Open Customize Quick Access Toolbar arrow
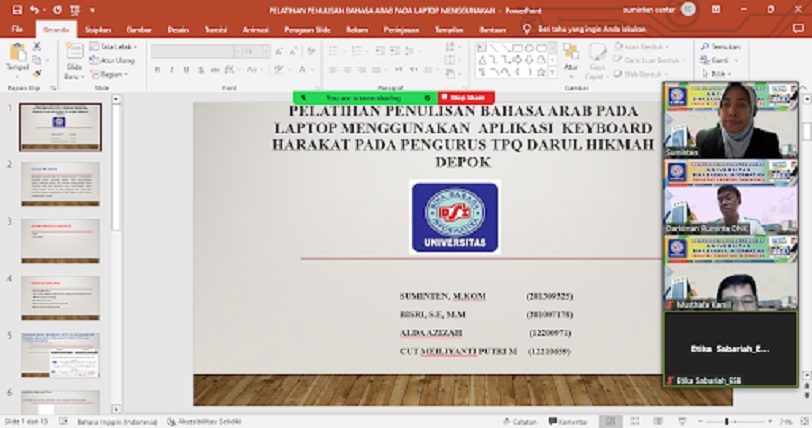The height and width of the screenshot is (428, 812). (92, 10)
